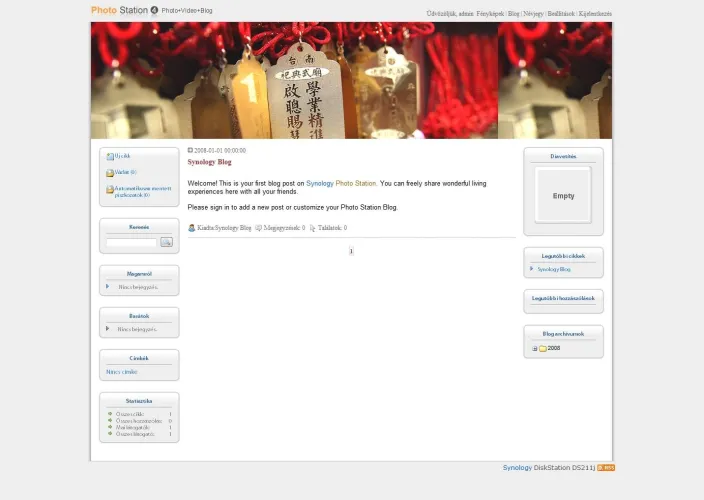704x500 pixels.
Task: Click the author icon beside Kiadta
Action: [192, 228]
